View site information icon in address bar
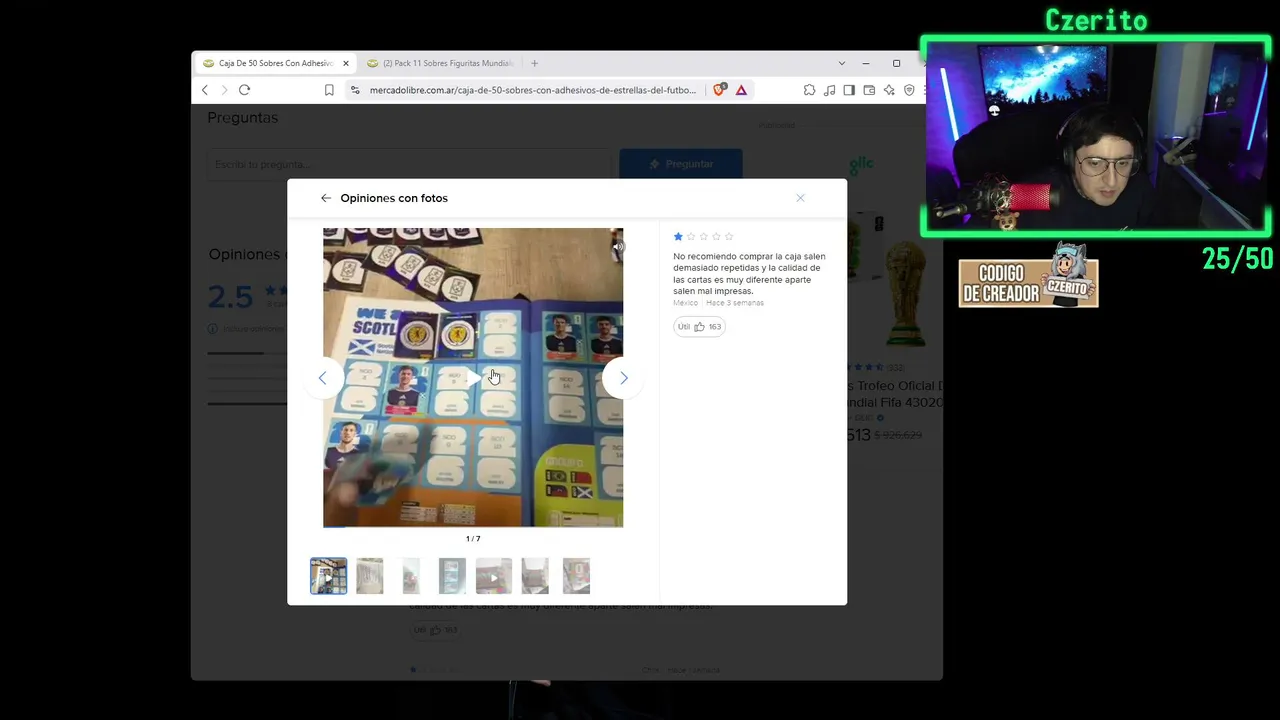The width and height of the screenshot is (1280, 720). tap(354, 90)
